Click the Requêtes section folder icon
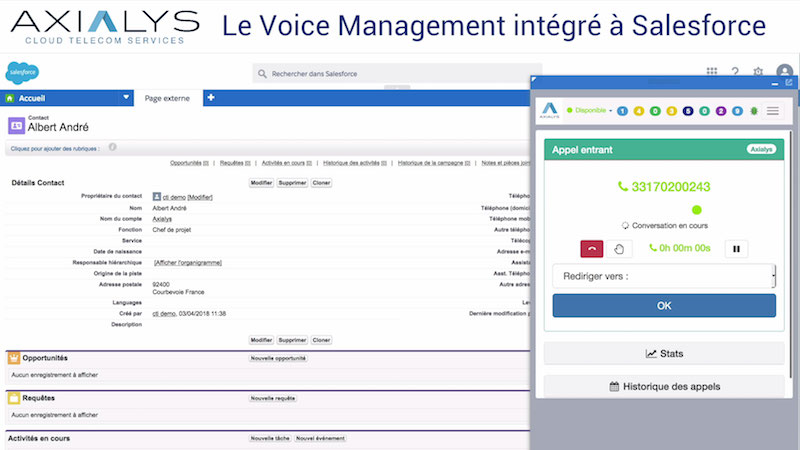The width and height of the screenshot is (800, 450). coord(14,398)
